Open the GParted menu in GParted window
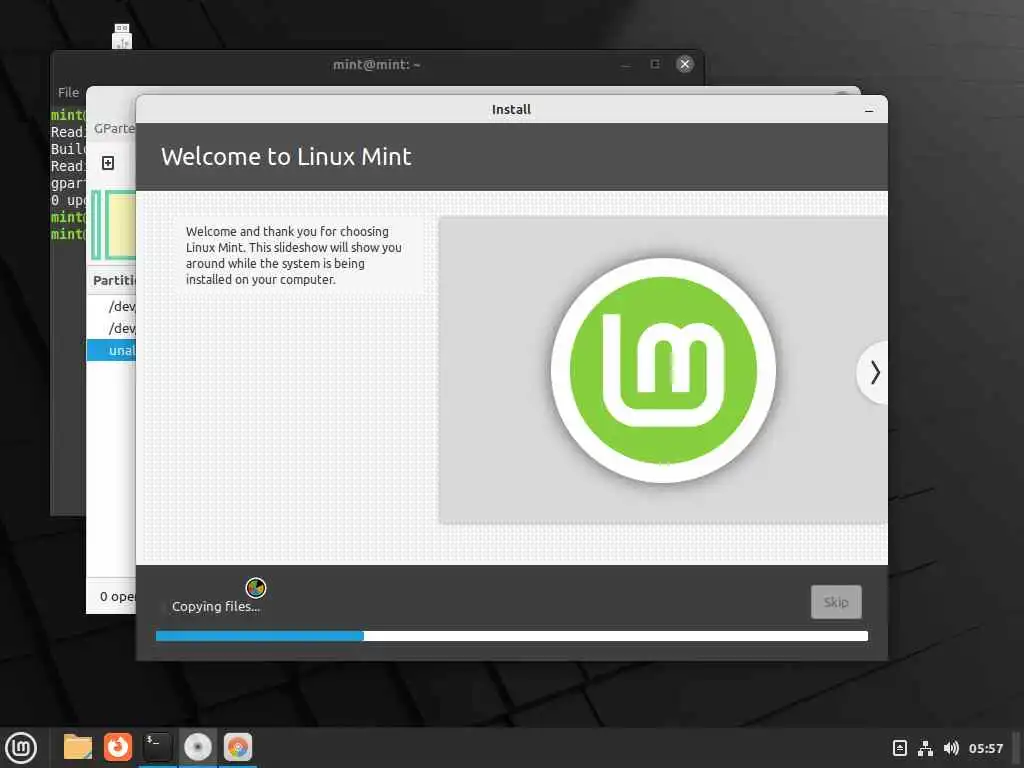Image resolution: width=1024 pixels, height=768 pixels. click(114, 129)
